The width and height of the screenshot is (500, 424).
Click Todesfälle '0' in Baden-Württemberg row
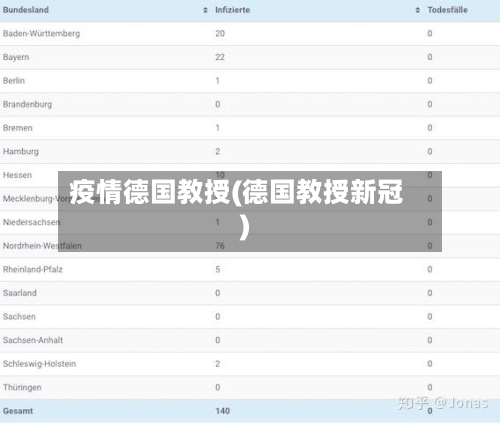430,34
